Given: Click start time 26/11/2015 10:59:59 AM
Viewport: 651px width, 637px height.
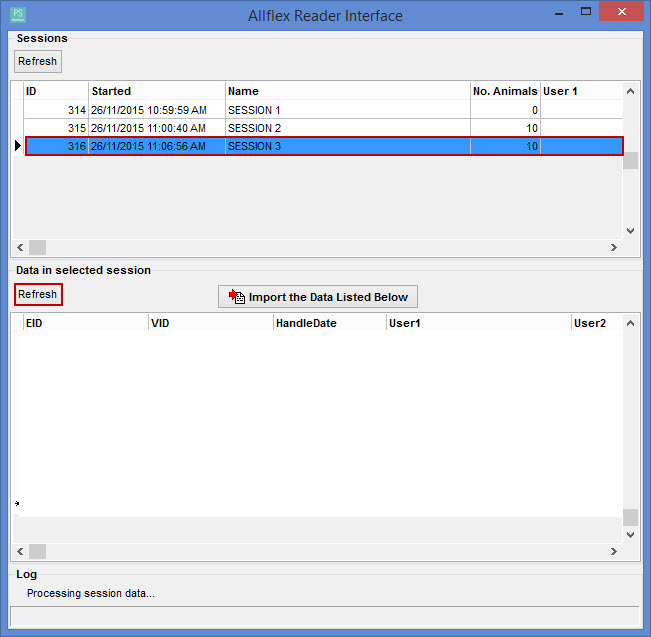Looking at the screenshot, I should (149, 110).
